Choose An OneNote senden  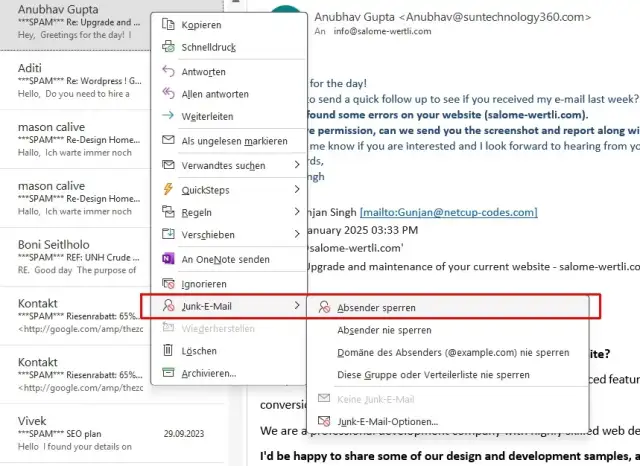point(229,259)
